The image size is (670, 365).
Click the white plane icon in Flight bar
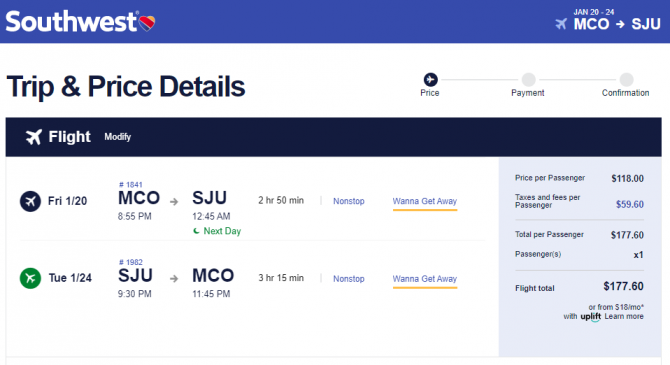34,137
